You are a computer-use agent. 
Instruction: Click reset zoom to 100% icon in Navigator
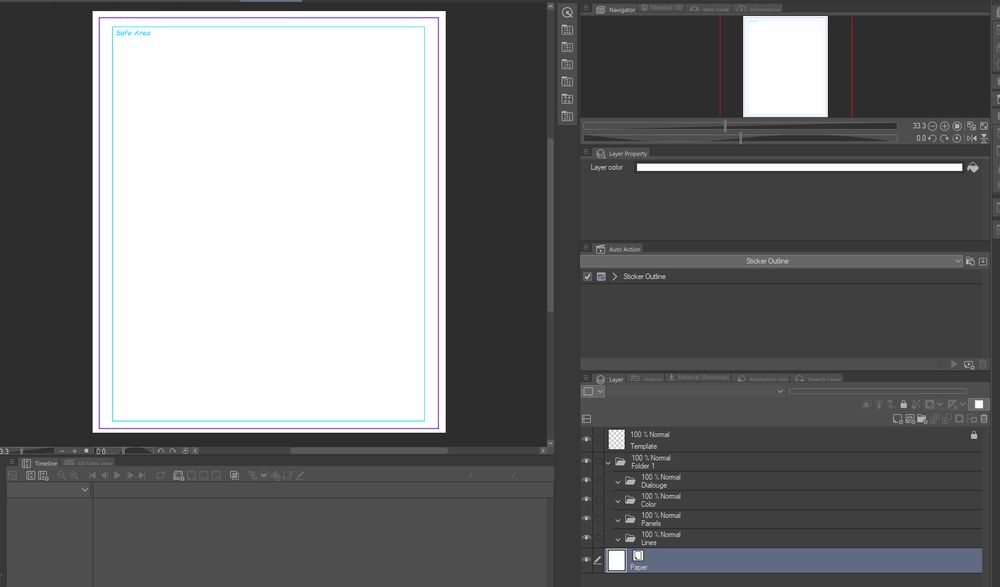pyautogui.click(x=957, y=126)
